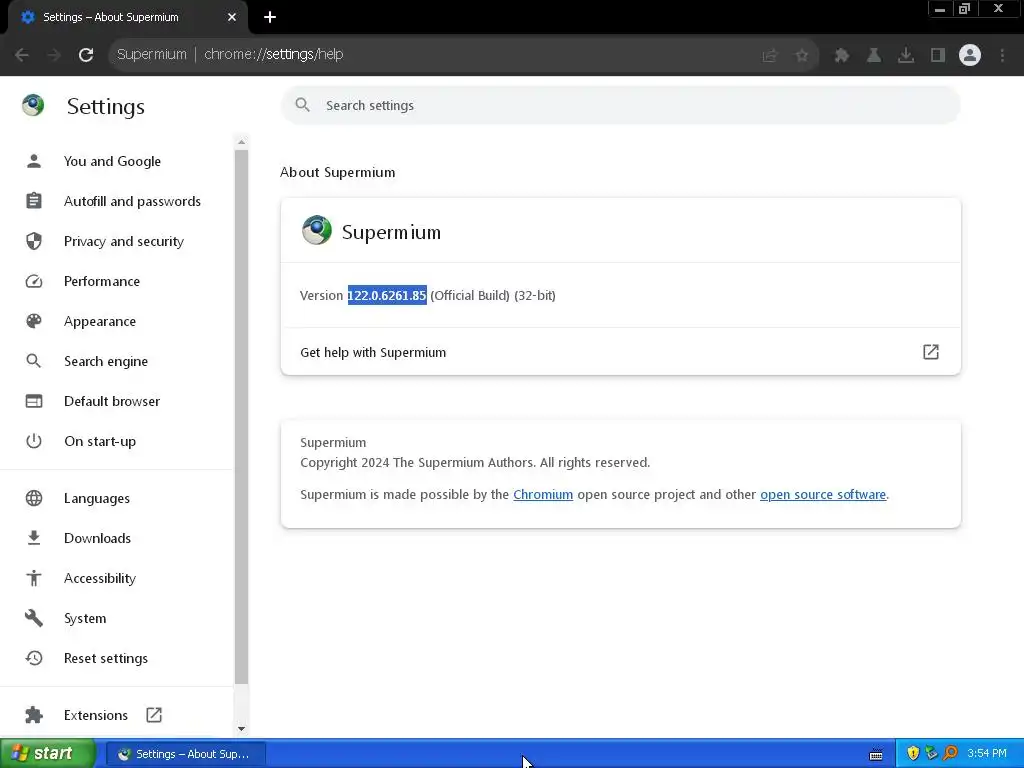The width and height of the screenshot is (1024, 768).
Task: Go to Downloads settings section
Action: pos(97,538)
